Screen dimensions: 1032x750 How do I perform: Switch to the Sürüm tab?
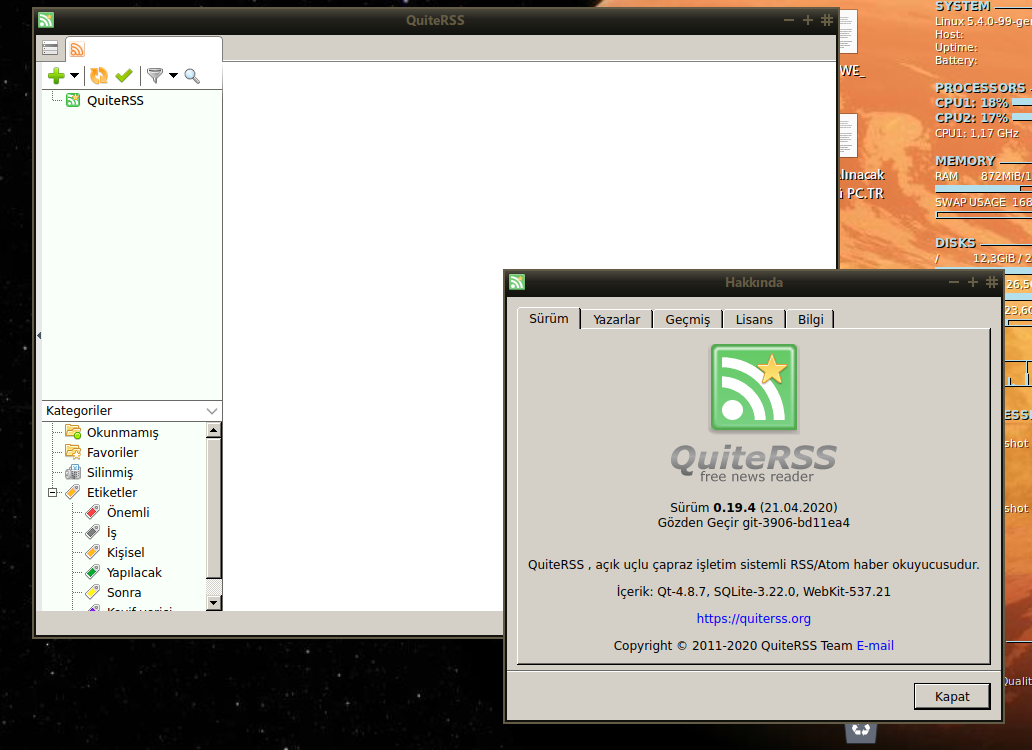(x=549, y=318)
